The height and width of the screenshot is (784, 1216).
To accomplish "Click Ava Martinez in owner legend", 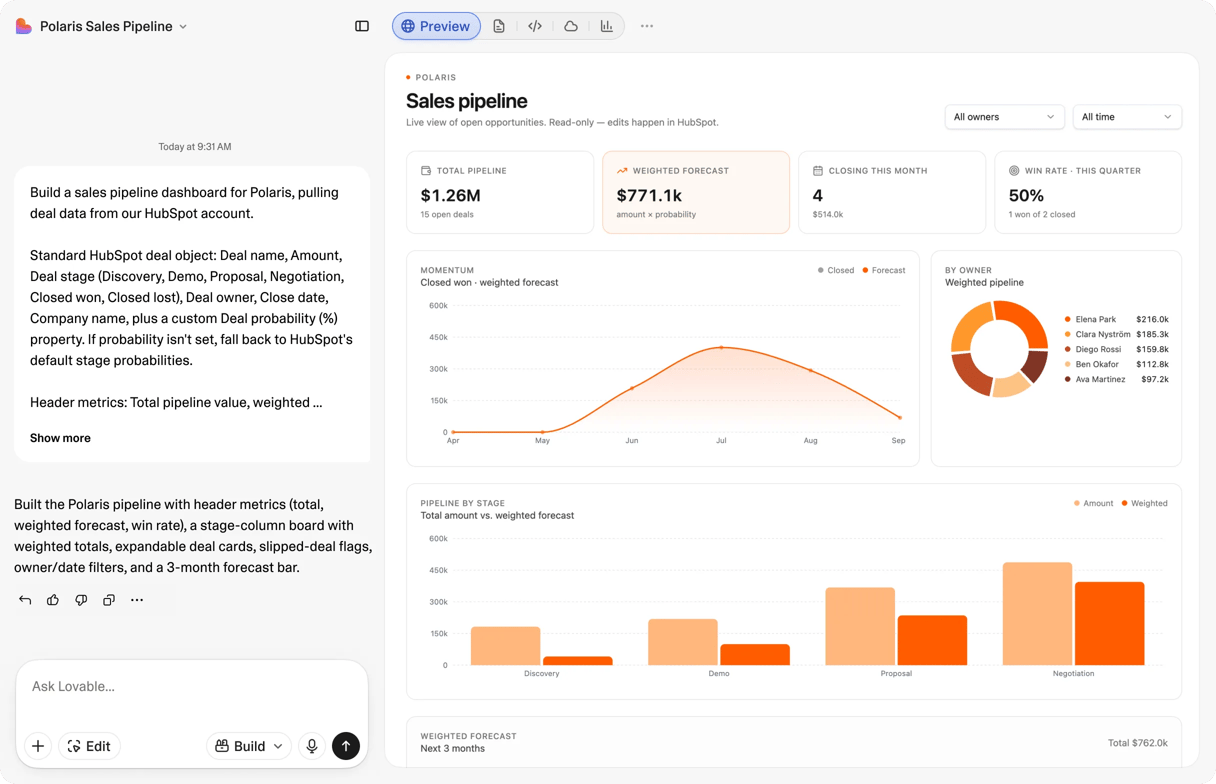I will pyautogui.click(x=1100, y=379).
